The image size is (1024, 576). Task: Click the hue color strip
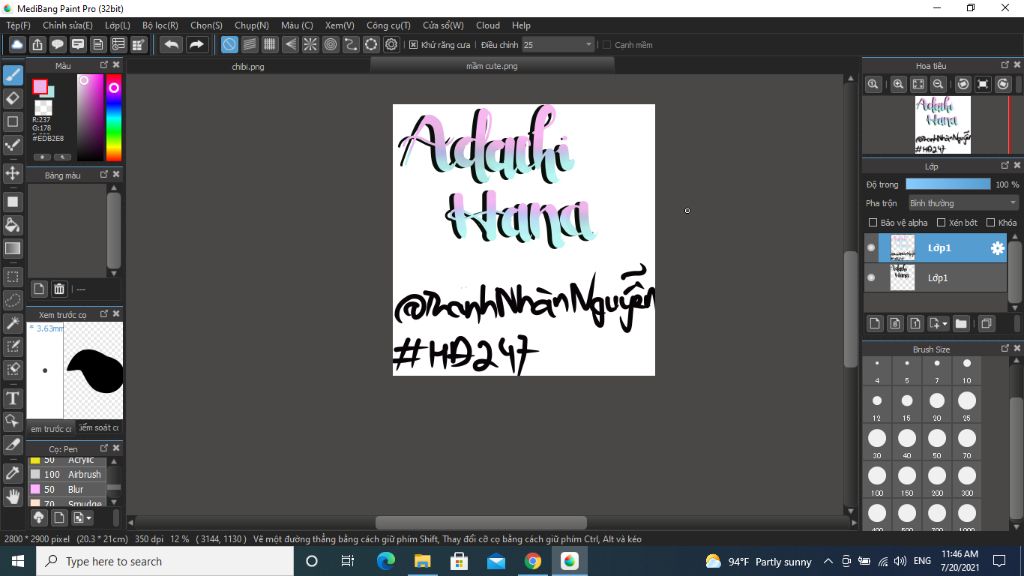pos(114,118)
